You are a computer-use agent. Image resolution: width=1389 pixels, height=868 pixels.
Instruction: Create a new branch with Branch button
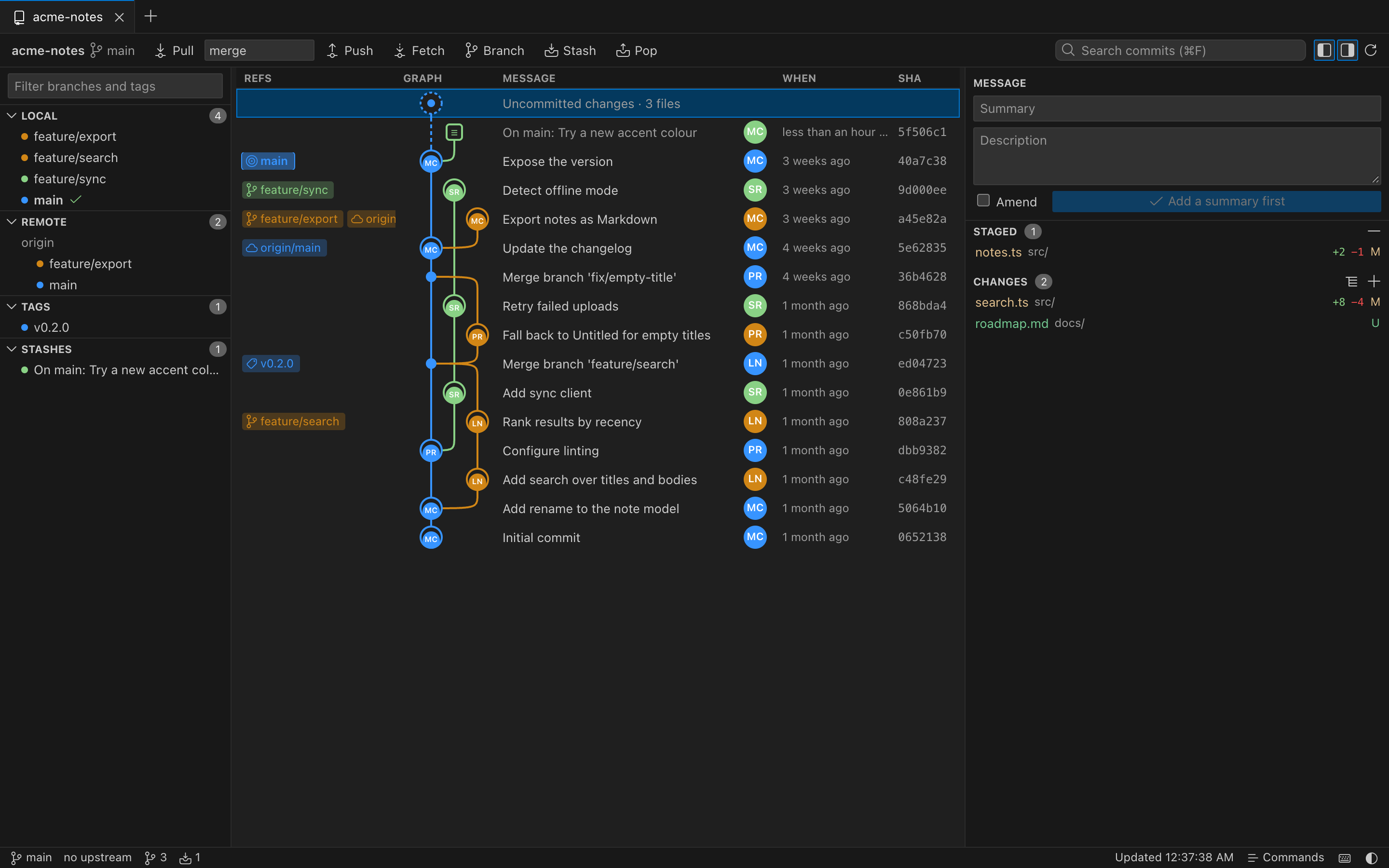494,51
